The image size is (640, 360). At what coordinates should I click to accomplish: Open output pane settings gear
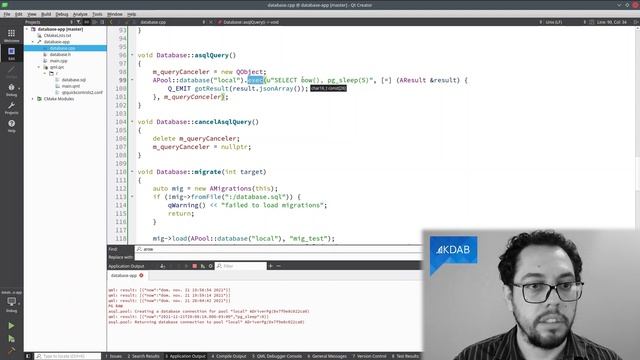(x=211, y=266)
